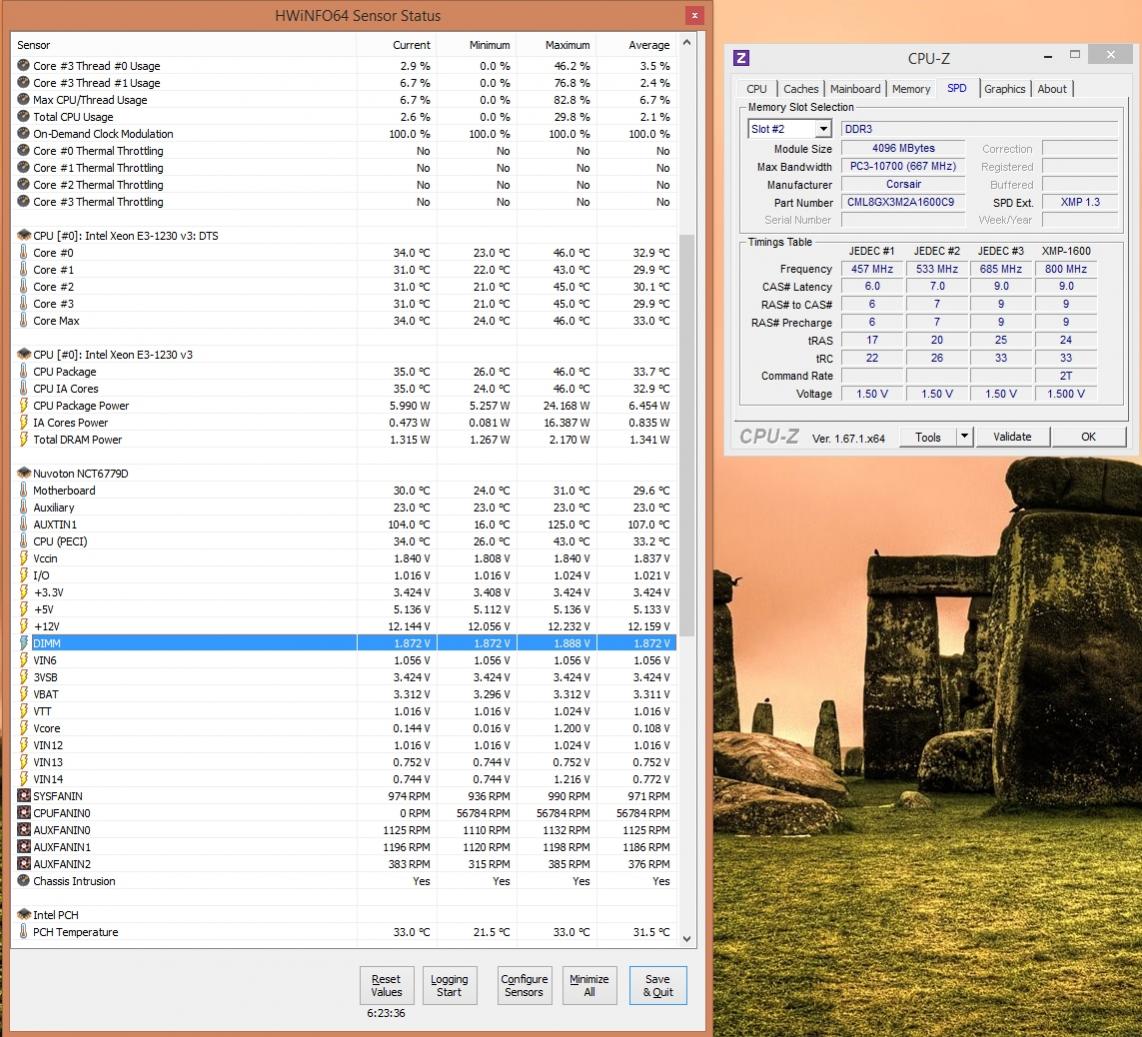Select the CPU (PECI) sensor row
Screen dimensions: 1142x1037
344,541
